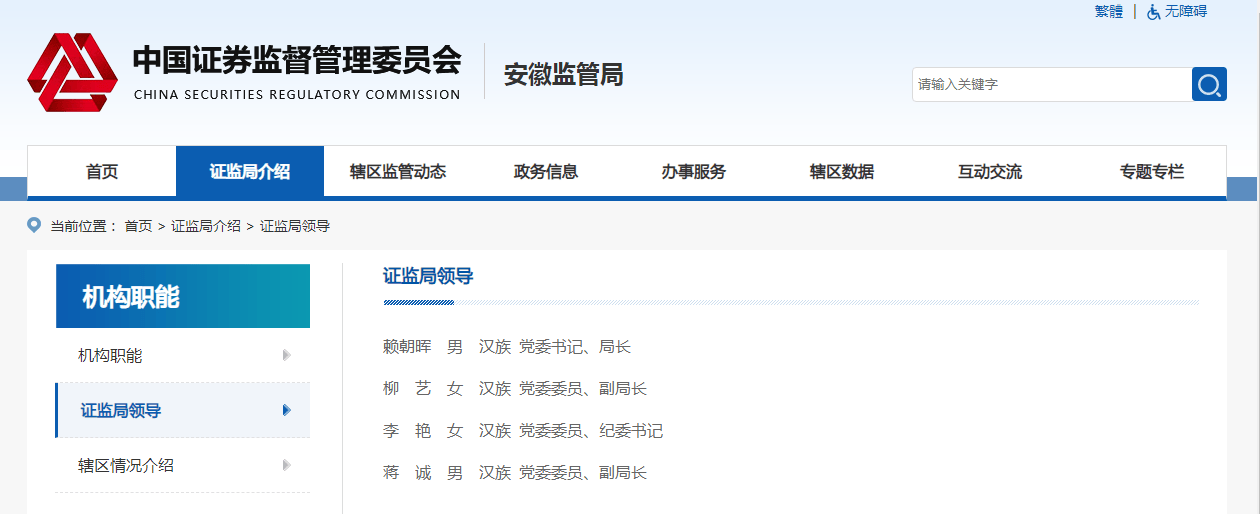Click the magnifier search button
Viewport: 1260px width, 514px height.
click(1209, 85)
